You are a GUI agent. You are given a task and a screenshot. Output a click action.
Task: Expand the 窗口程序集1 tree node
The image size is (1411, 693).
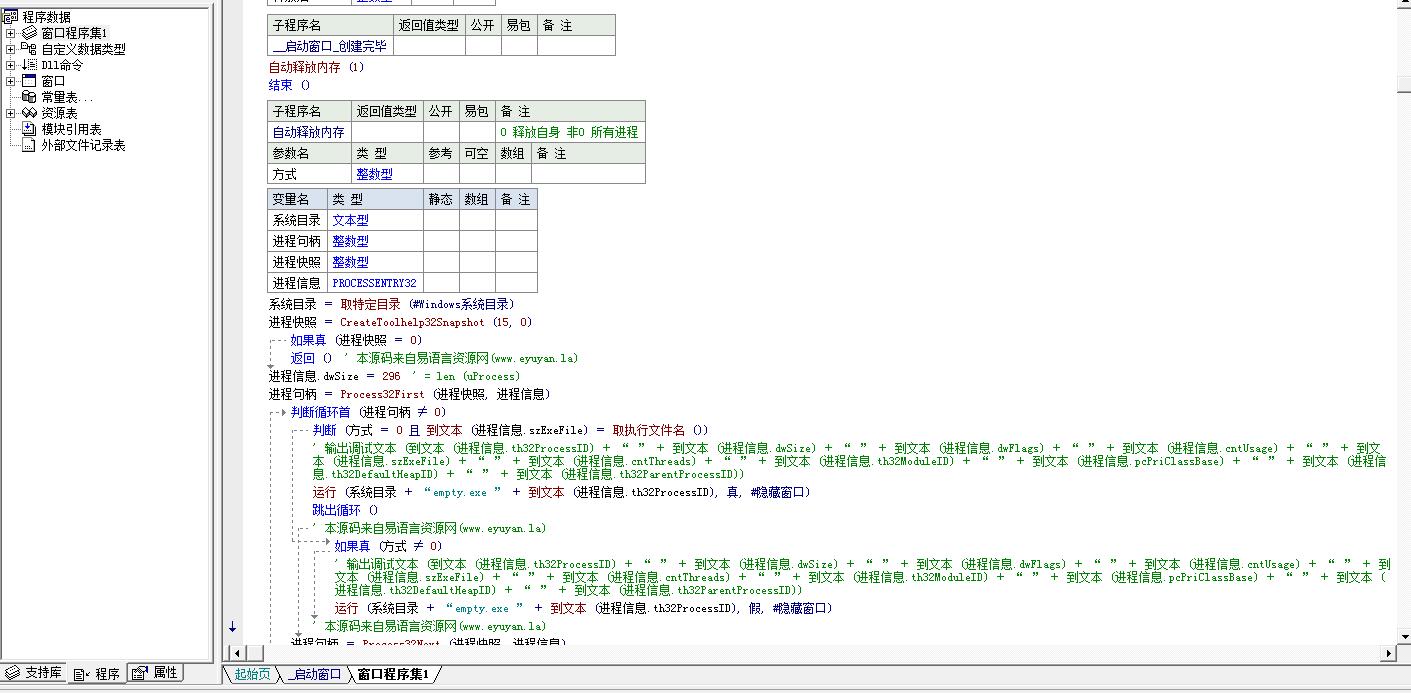(x=11, y=33)
